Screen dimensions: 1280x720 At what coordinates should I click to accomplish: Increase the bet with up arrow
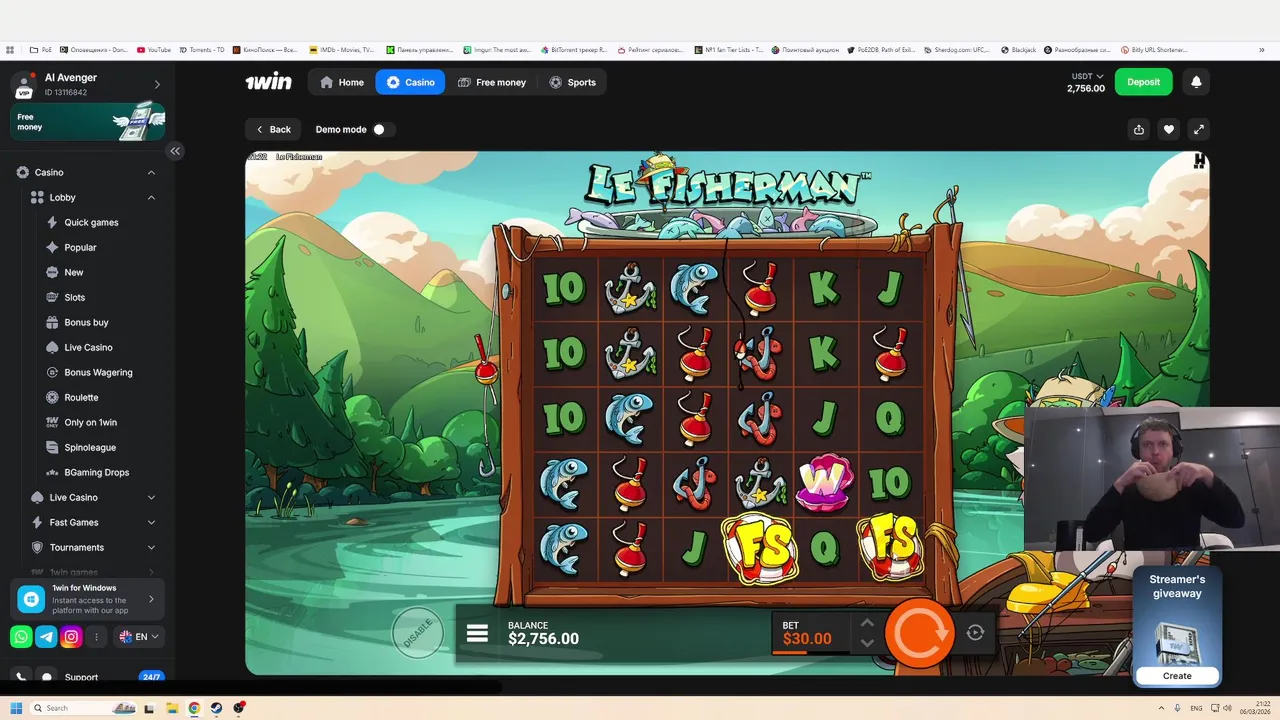pos(867,622)
